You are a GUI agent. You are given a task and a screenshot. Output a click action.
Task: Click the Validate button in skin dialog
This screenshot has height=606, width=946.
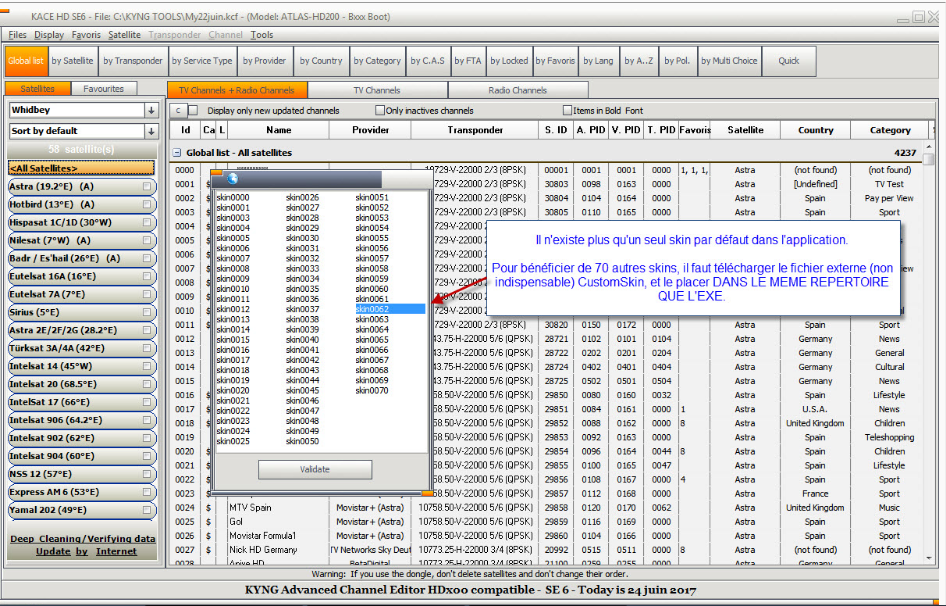pos(315,470)
